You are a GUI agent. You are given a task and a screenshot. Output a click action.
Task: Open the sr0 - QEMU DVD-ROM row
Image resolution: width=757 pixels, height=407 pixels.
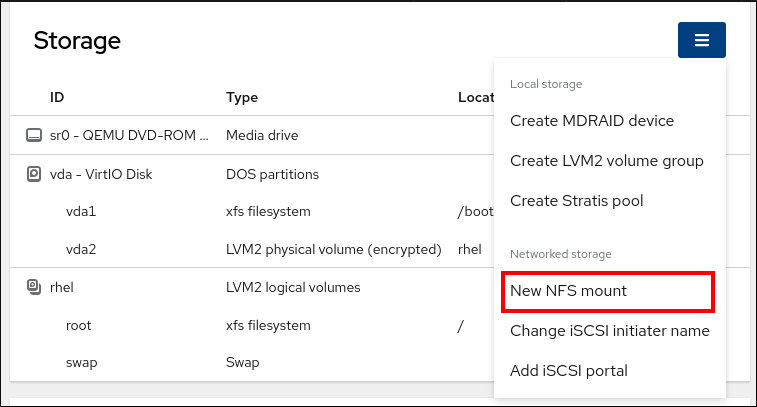(130, 135)
